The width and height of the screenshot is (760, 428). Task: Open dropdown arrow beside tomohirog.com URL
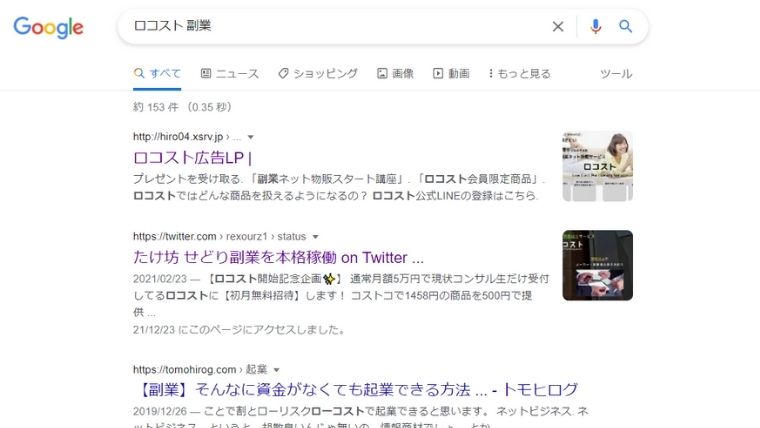click(276, 370)
